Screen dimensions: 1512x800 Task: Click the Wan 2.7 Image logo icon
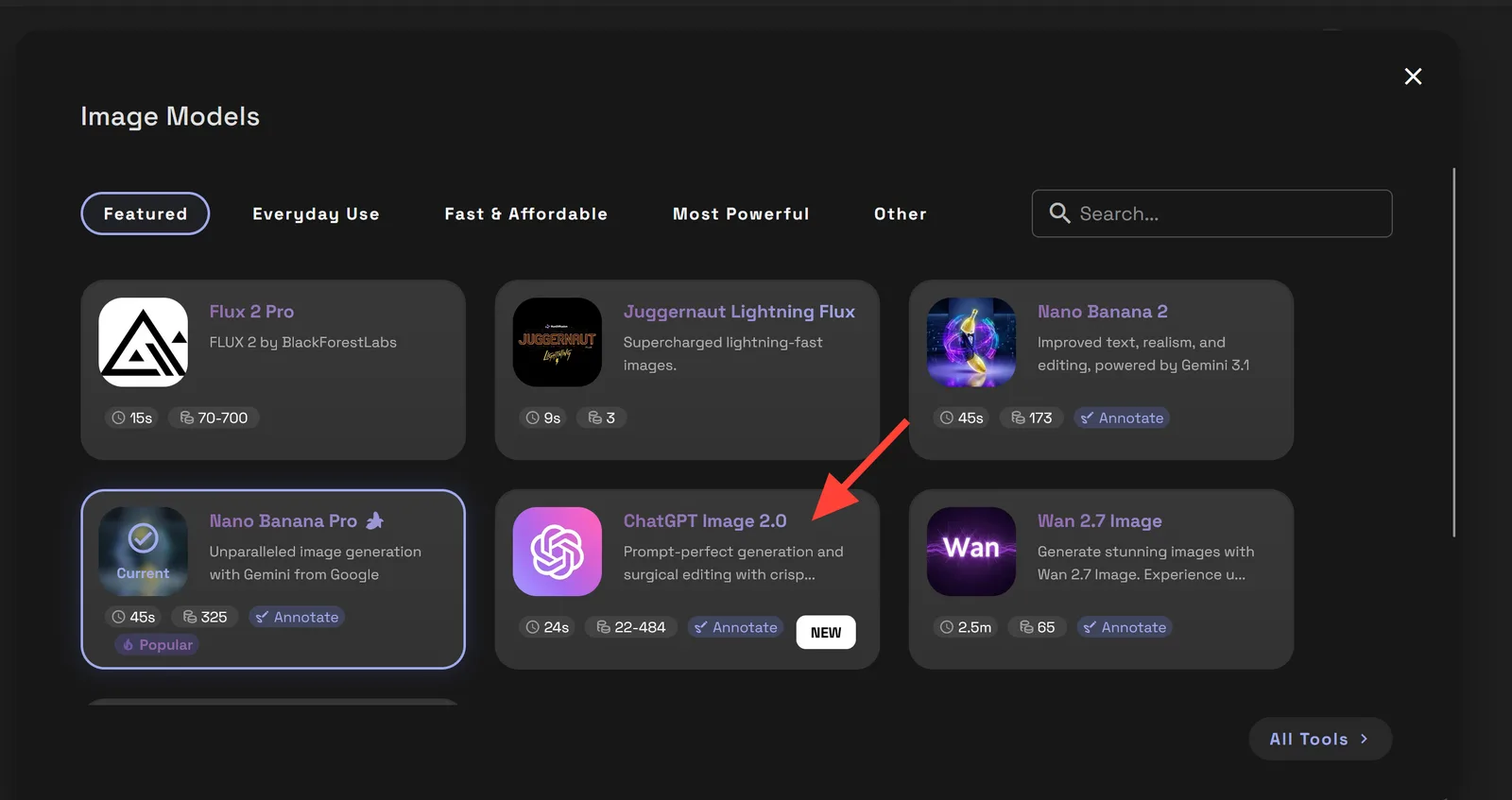point(971,552)
